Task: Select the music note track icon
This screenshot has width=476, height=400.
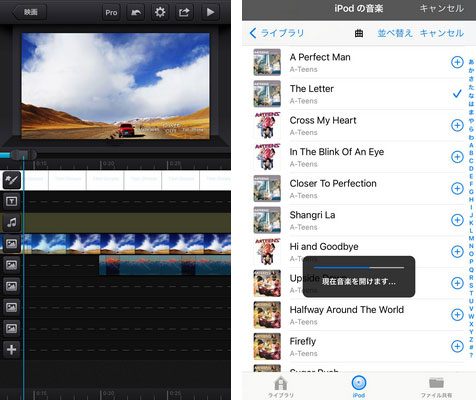Action: (x=12, y=222)
